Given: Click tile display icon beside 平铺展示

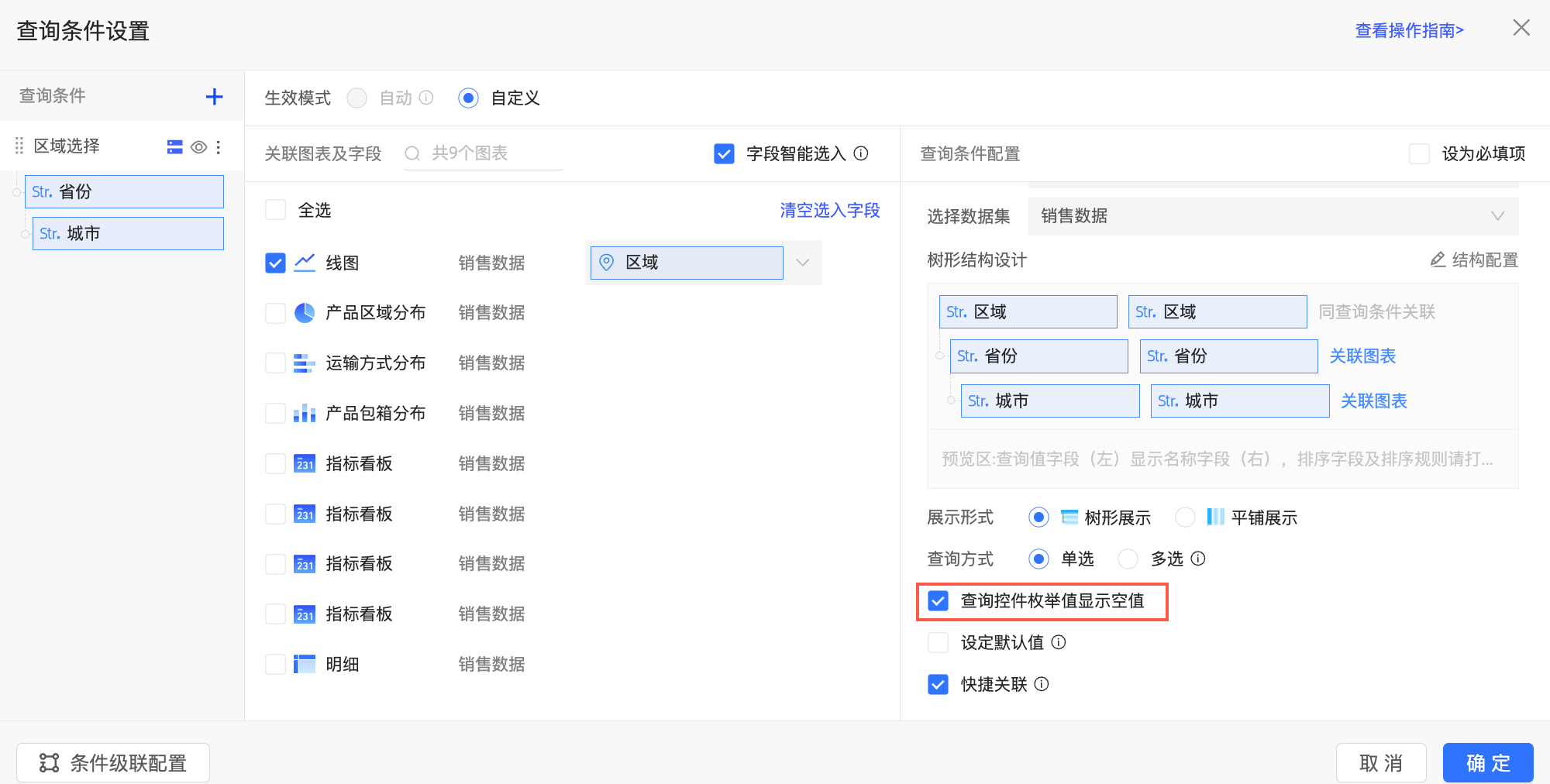Looking at the screenshot, I should click(x=1216, y=518).
